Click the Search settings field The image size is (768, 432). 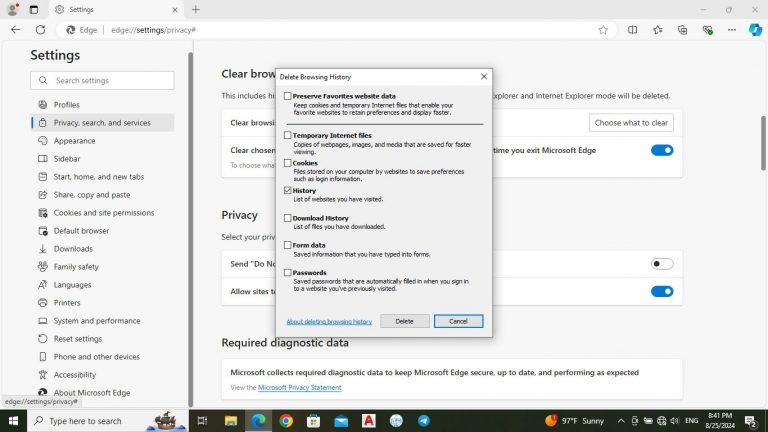click(x=102, y=80)
